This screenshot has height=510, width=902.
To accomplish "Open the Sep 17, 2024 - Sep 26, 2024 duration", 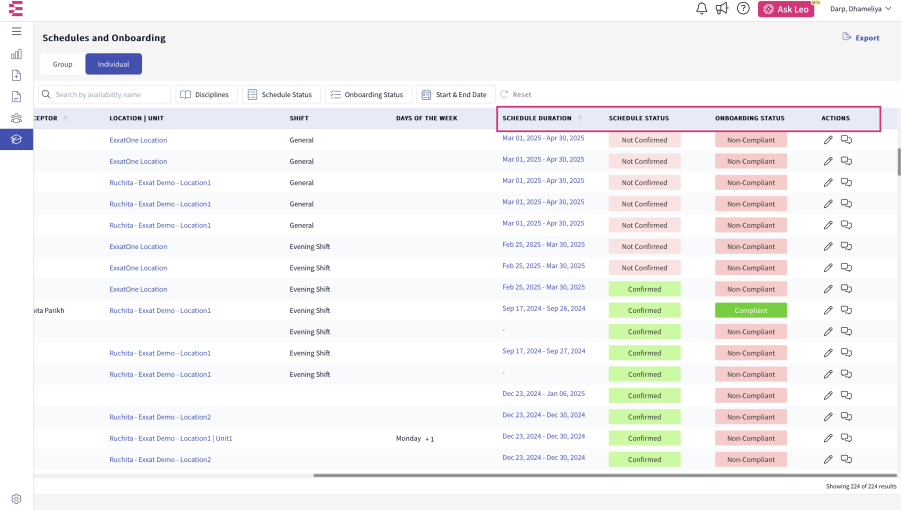I will pos(544,308).
